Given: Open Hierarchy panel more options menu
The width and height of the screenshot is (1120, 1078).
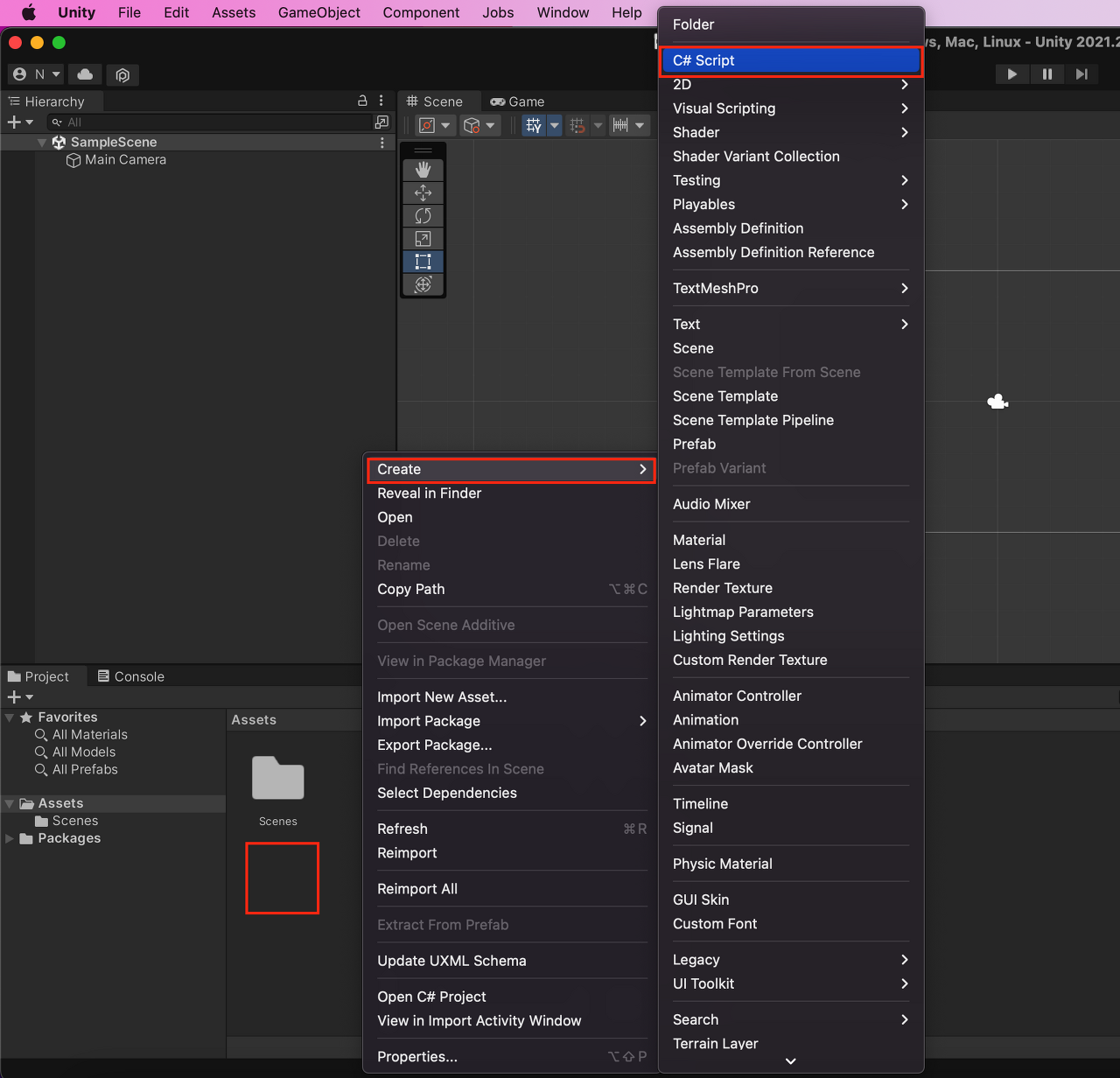Looking at the screenshot, I should [x=381, y=101].
